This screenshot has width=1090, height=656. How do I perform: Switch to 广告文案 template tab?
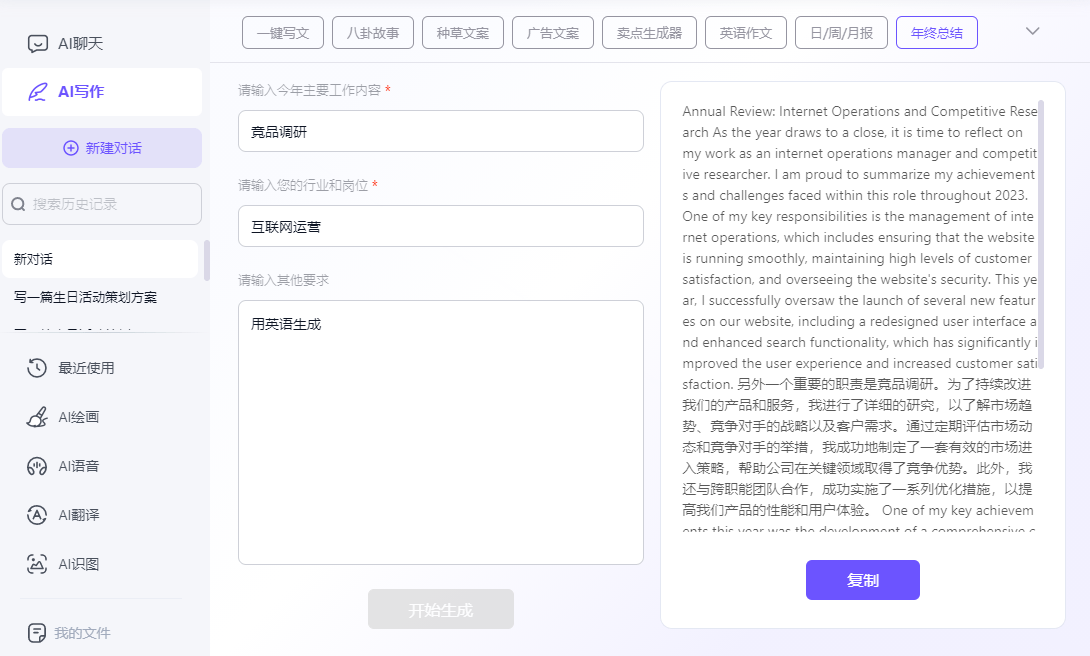[553, 33]
